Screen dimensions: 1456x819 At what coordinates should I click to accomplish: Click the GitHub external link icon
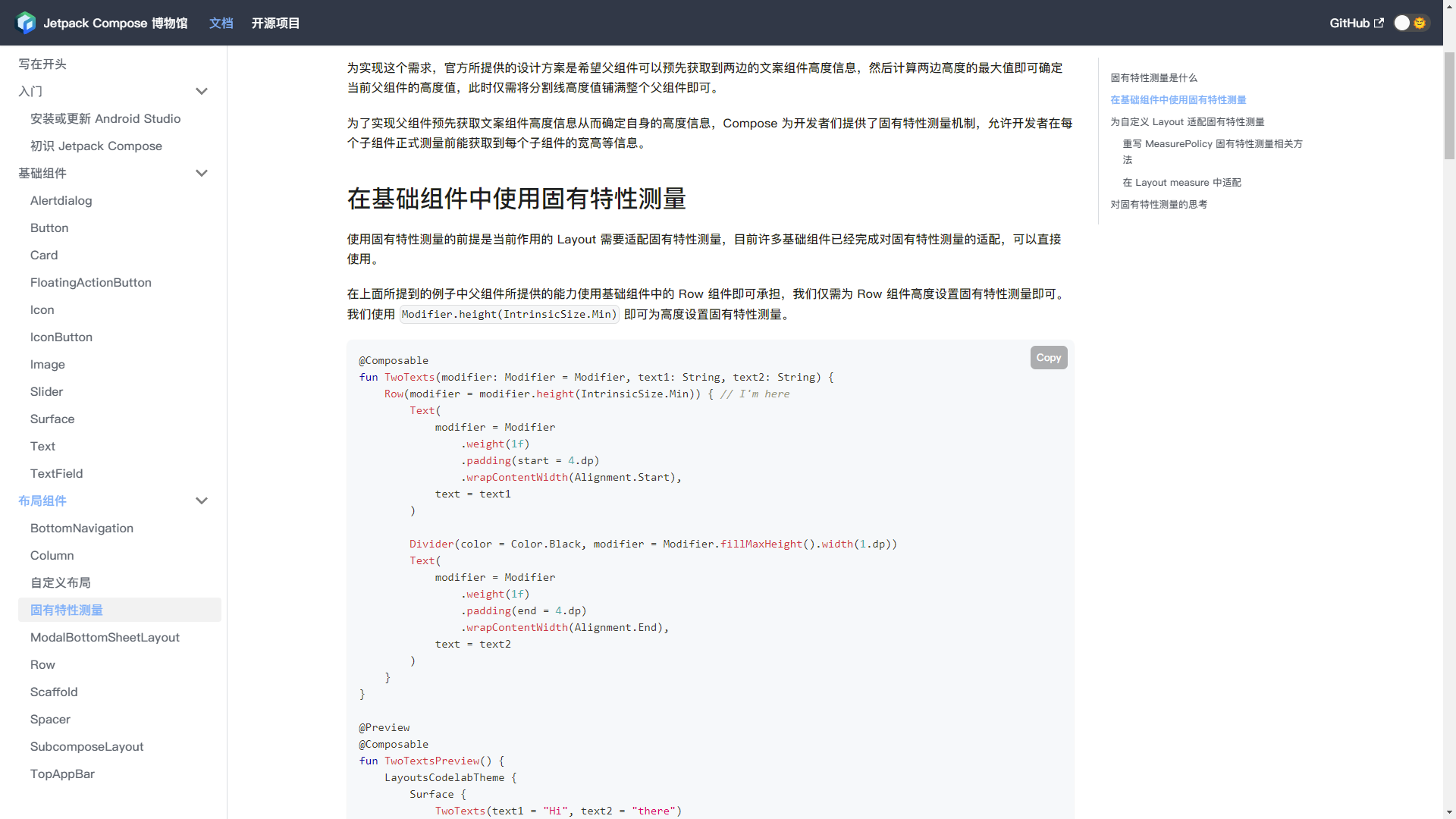[x=1379, y=23]
